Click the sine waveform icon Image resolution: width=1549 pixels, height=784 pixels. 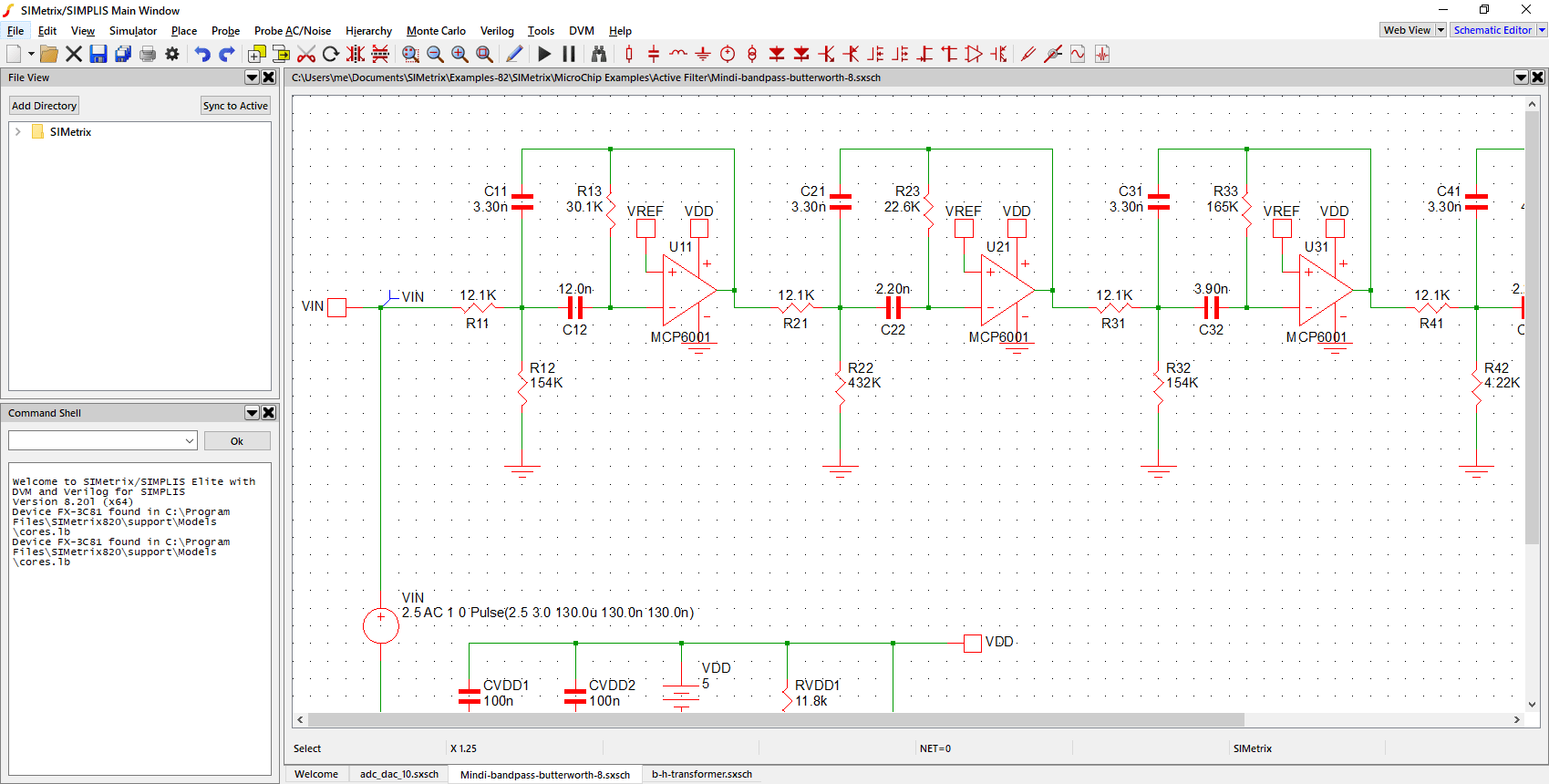coord(1078,54)
